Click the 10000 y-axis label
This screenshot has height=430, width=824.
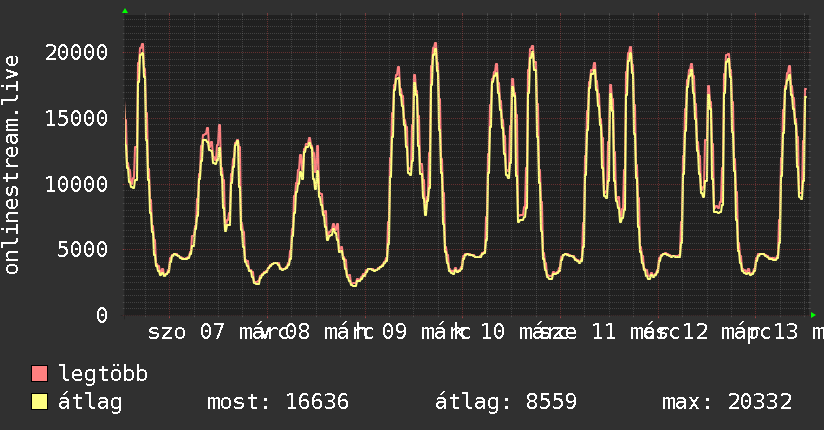point(76,184)
